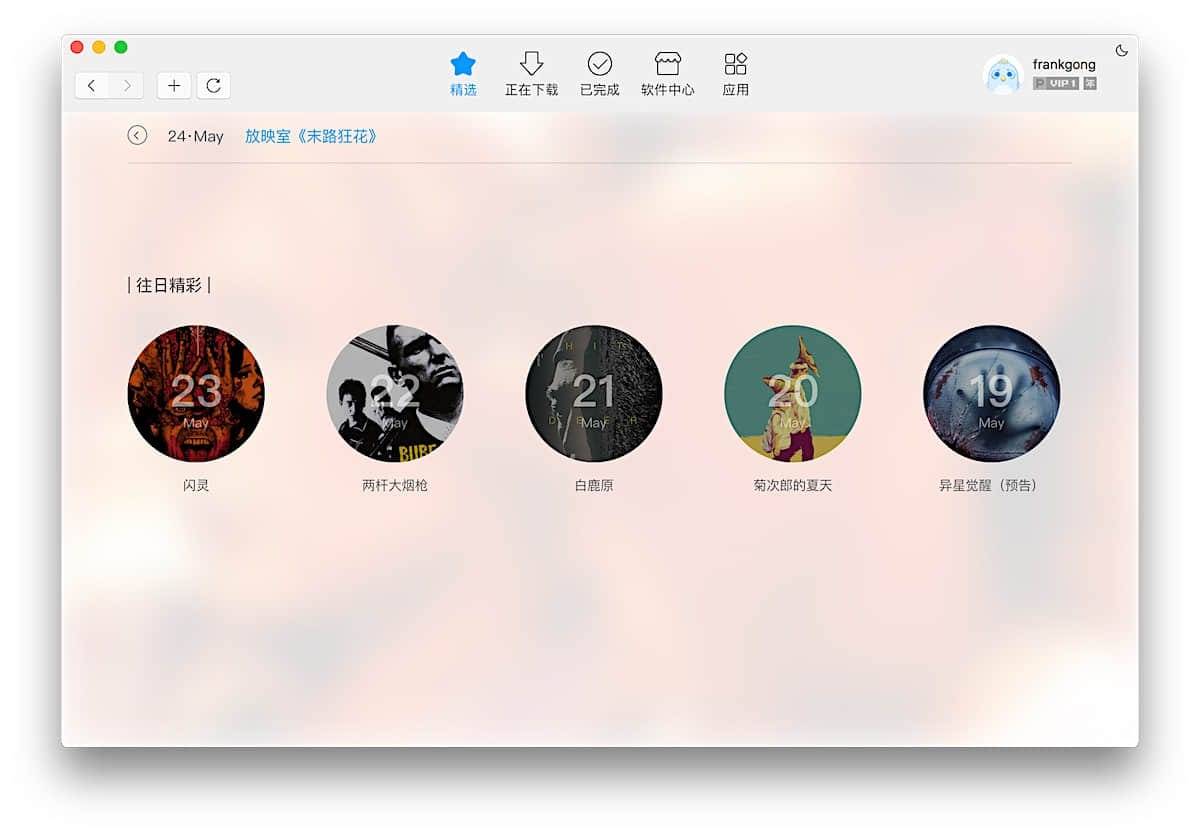This screenshot has width=1200, height=835.
Task: Add a new download task with plus button
Action: click(174, 86)
